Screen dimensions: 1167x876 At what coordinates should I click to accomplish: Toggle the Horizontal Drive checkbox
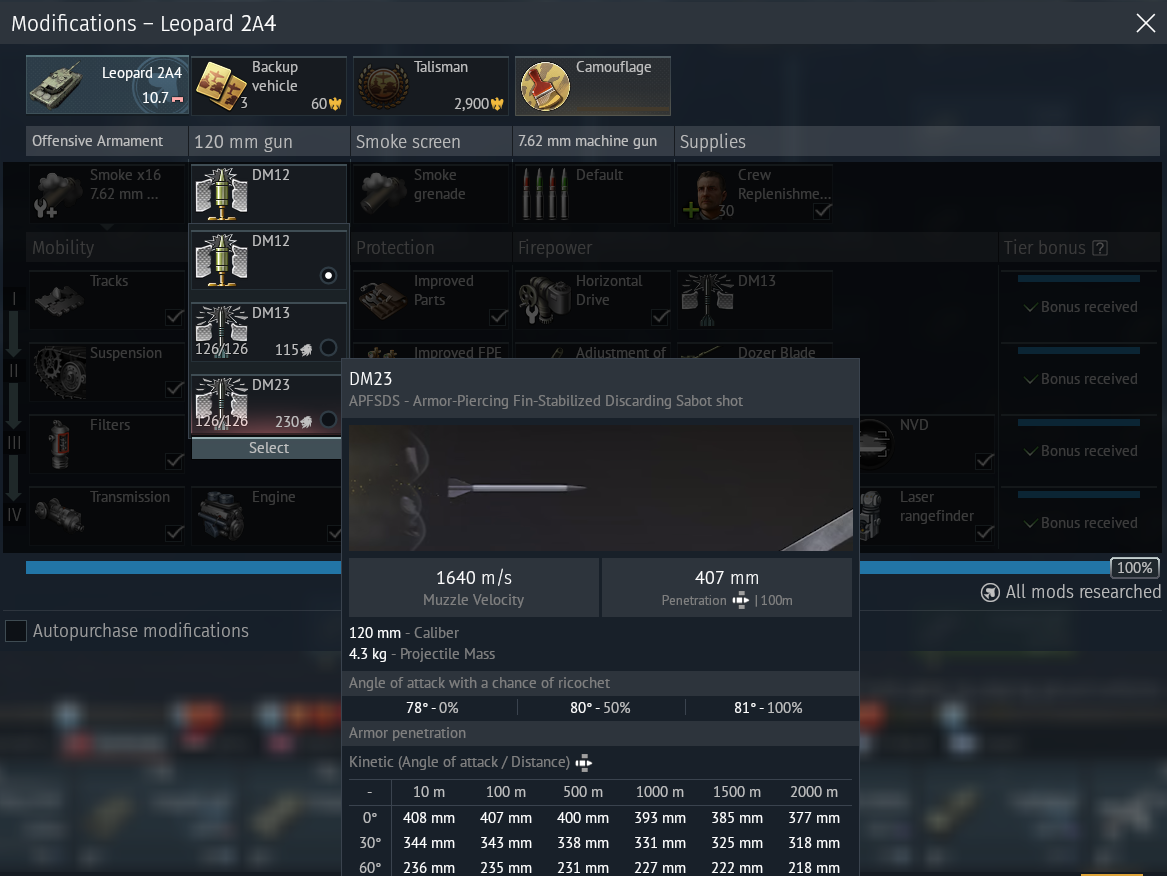click(x=660, y=317)
